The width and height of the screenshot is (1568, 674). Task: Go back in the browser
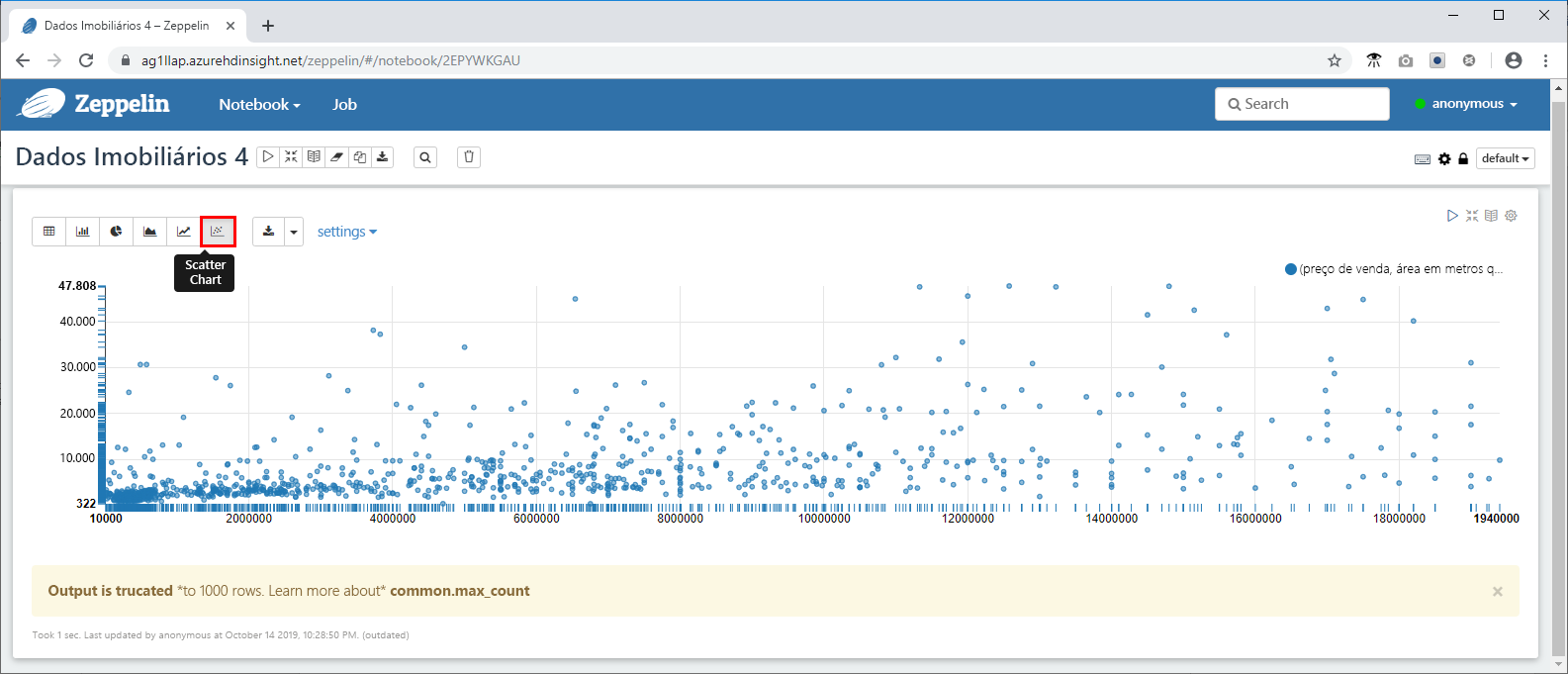point(23,60)
